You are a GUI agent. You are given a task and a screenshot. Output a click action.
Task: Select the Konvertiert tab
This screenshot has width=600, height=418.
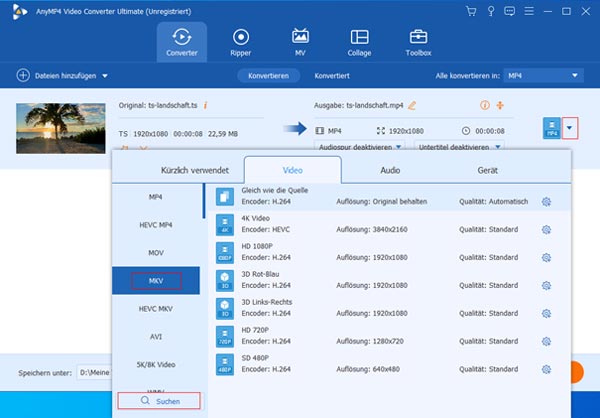tap(332, 75)
